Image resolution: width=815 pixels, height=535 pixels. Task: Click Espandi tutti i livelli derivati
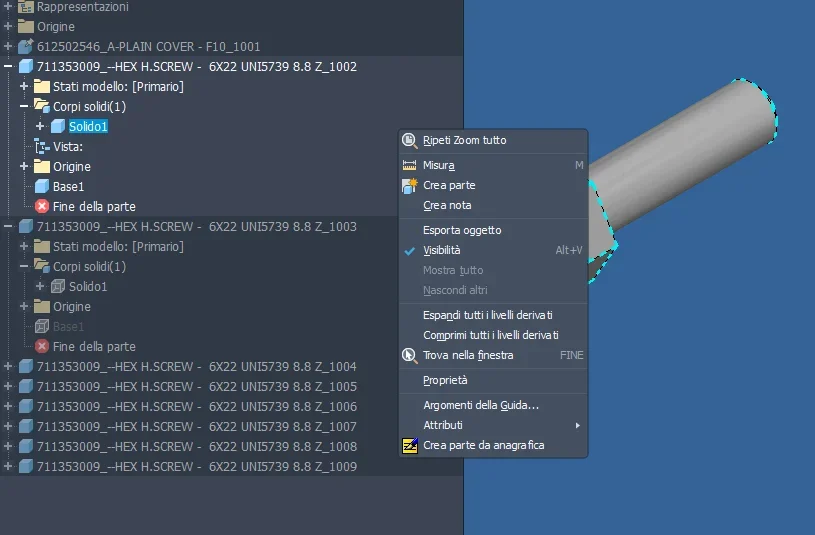click(489, 315)
